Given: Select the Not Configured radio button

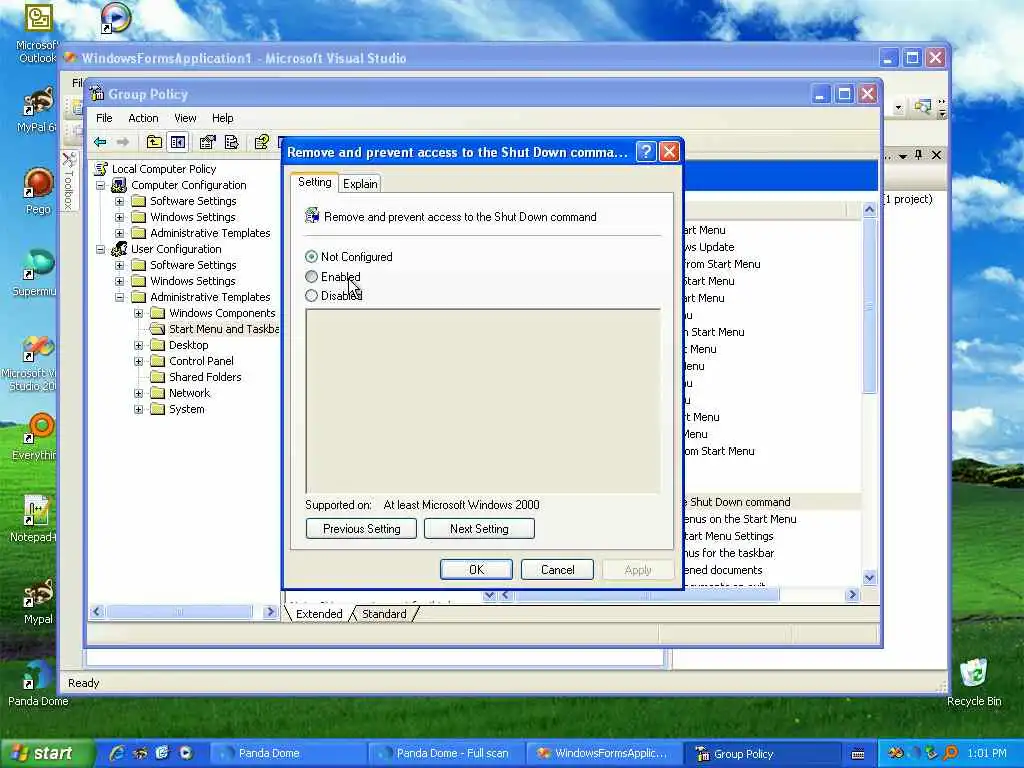Looking at the screenshot, I should pyautogui.click(x=312, y=257).
